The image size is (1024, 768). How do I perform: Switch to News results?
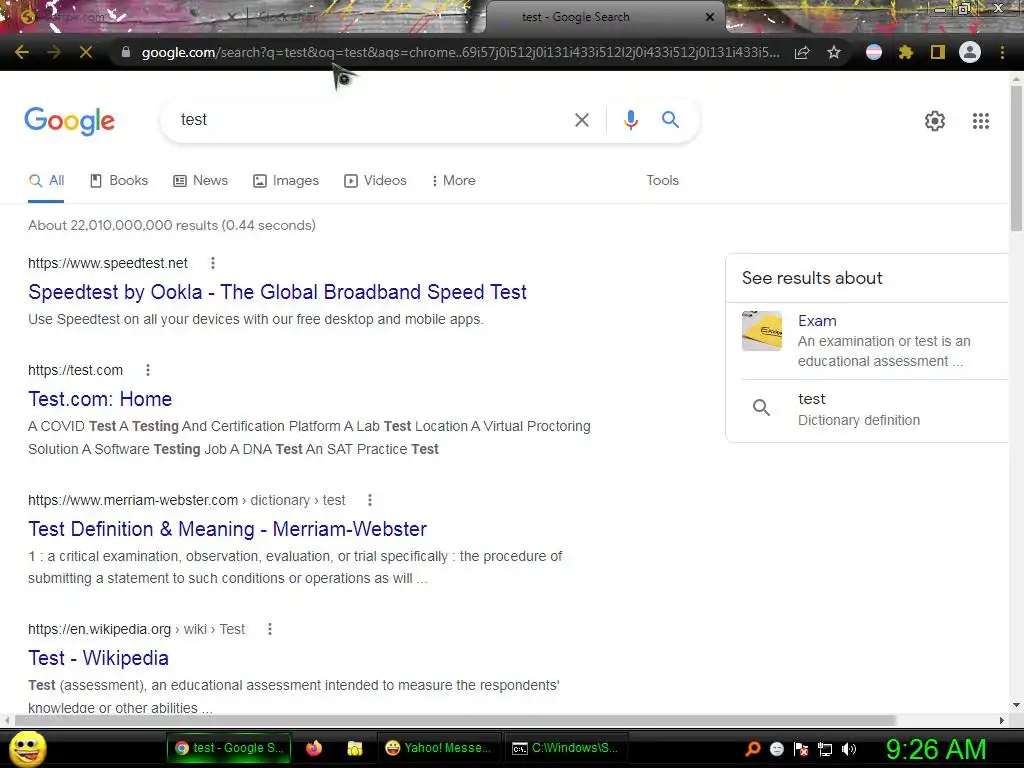(200, 181)
